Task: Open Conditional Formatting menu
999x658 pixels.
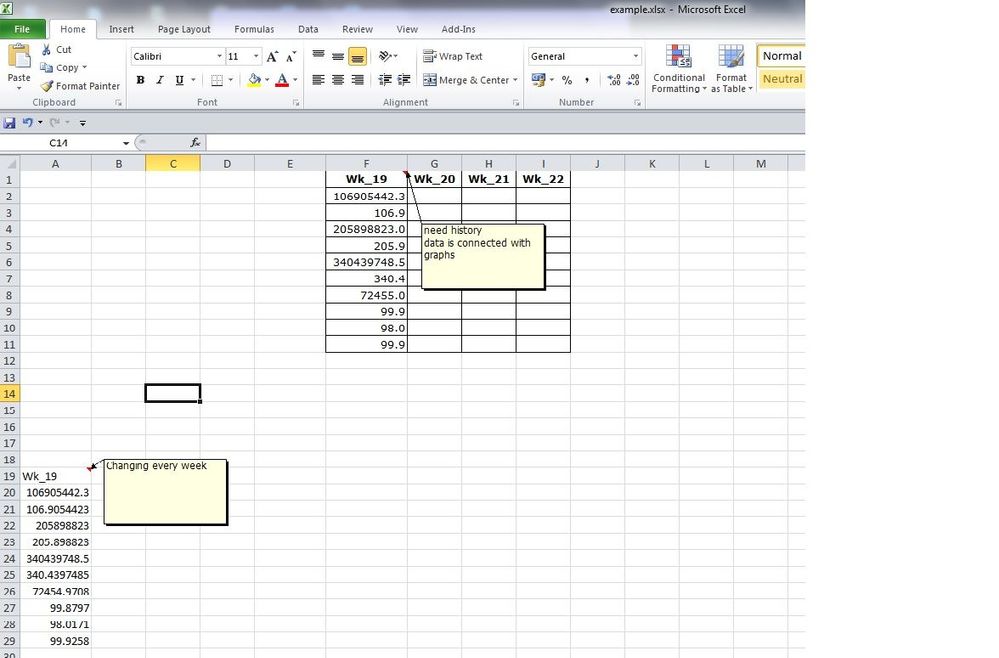Action: (x=679, y=69)
